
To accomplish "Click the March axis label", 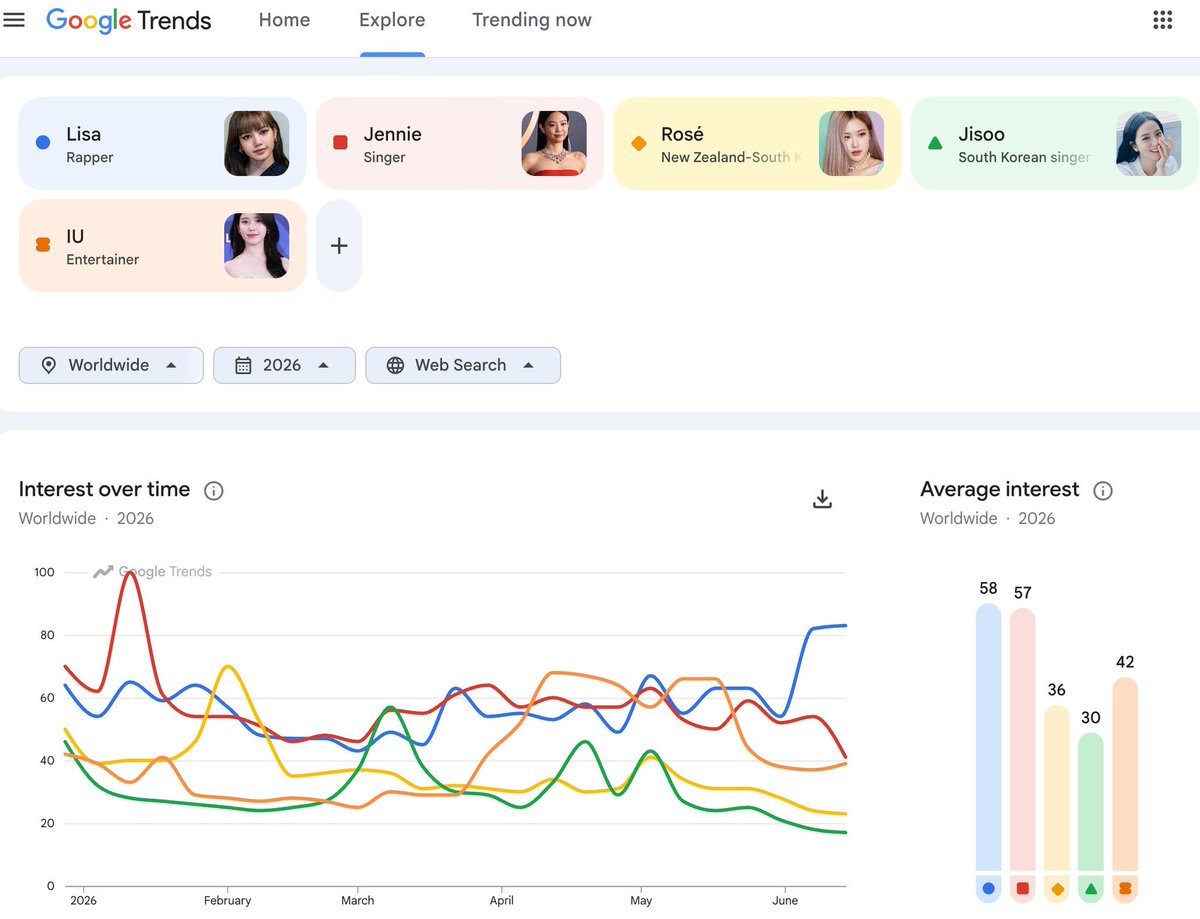I will pos(357,900).
